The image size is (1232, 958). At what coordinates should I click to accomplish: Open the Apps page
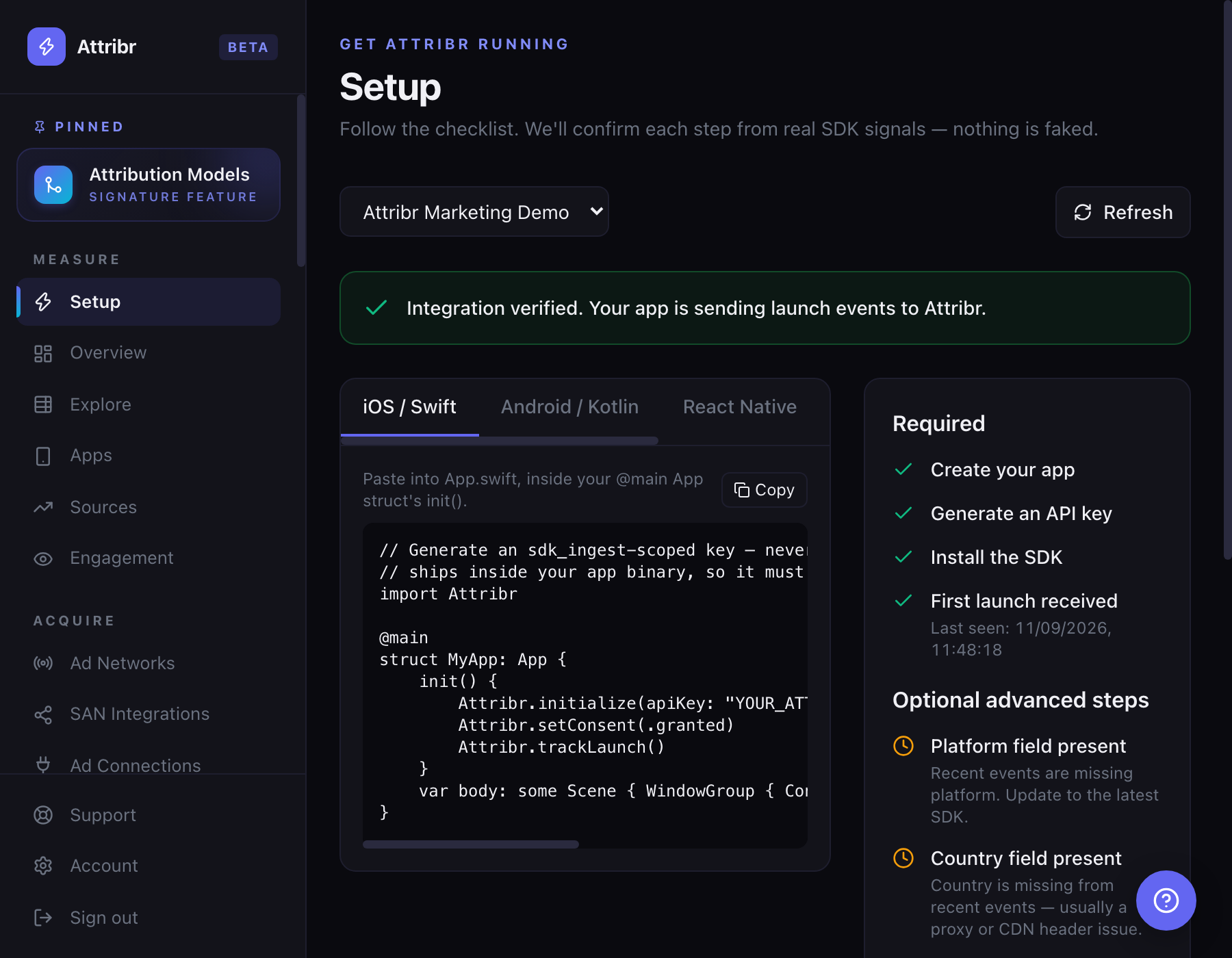[149, 456]
